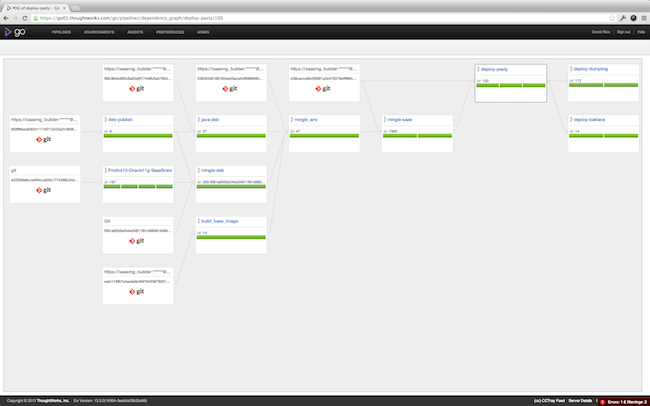
Task: Open the Help link
Action: coord(639,32)
